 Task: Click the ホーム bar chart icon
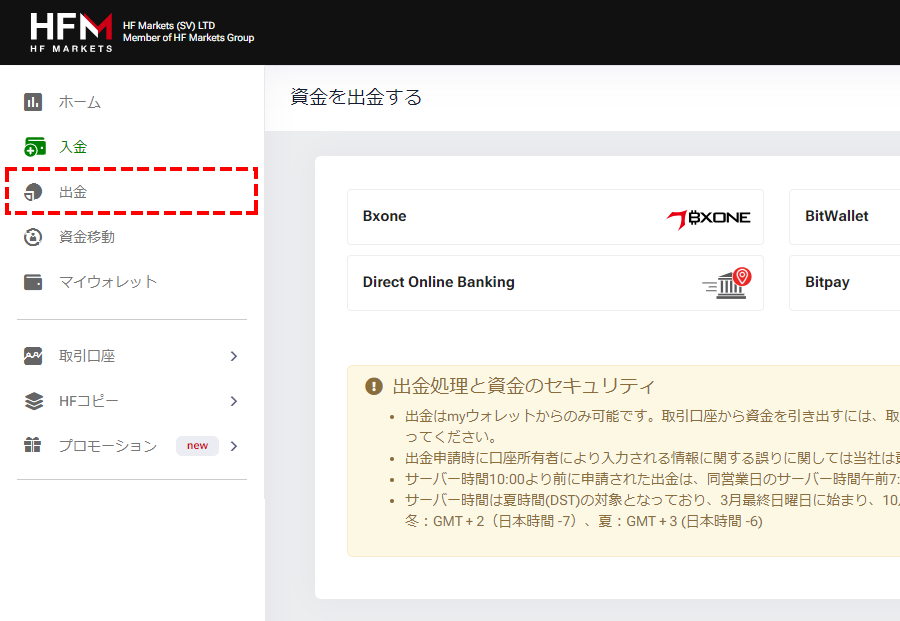[33, 102]
